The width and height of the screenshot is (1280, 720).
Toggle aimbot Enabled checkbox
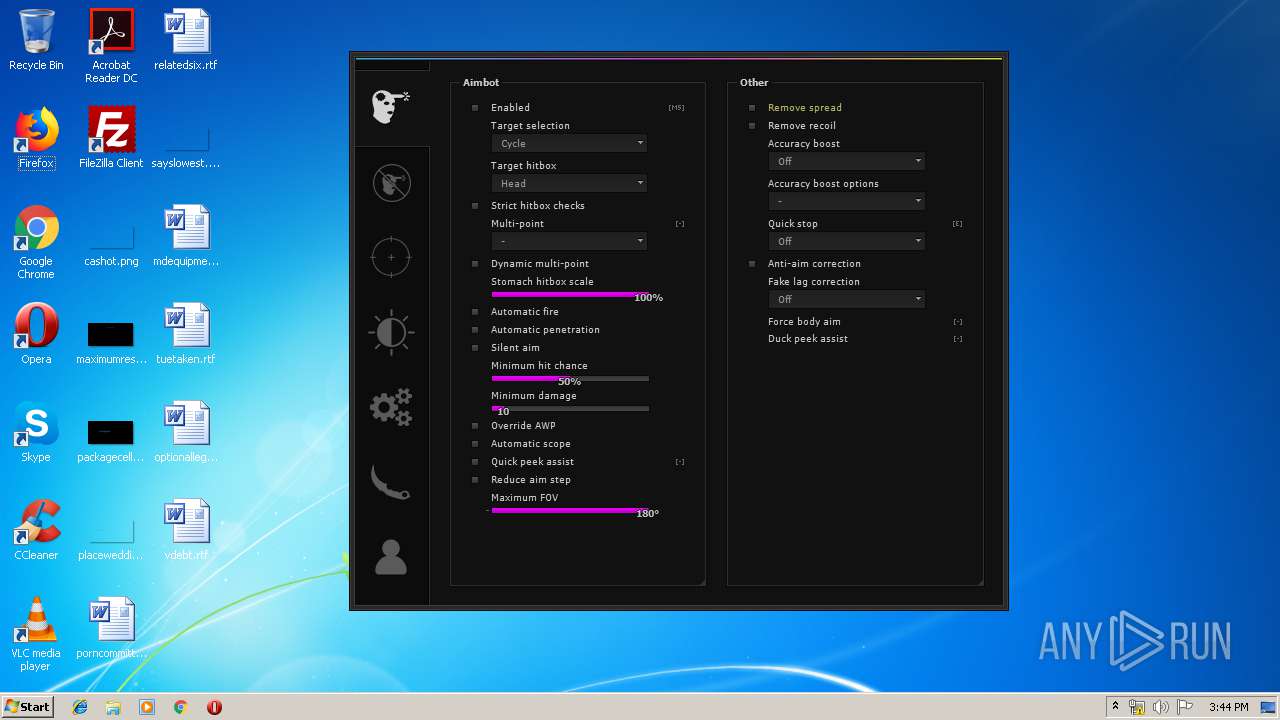point(475,107)
